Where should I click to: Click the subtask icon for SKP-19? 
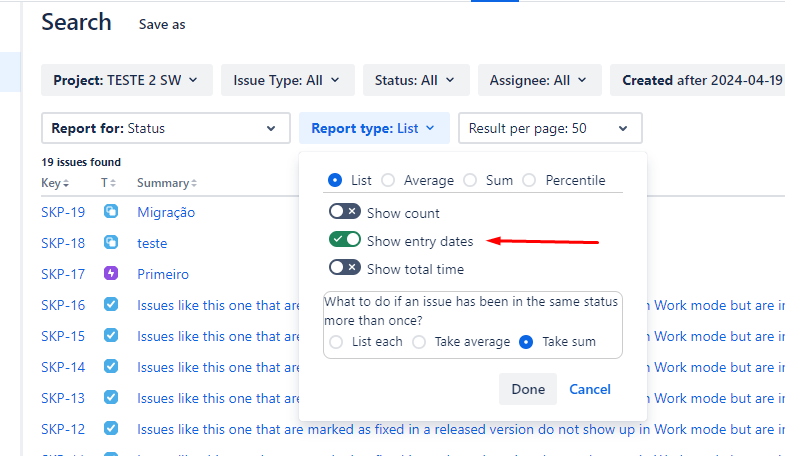pos(111,211)
